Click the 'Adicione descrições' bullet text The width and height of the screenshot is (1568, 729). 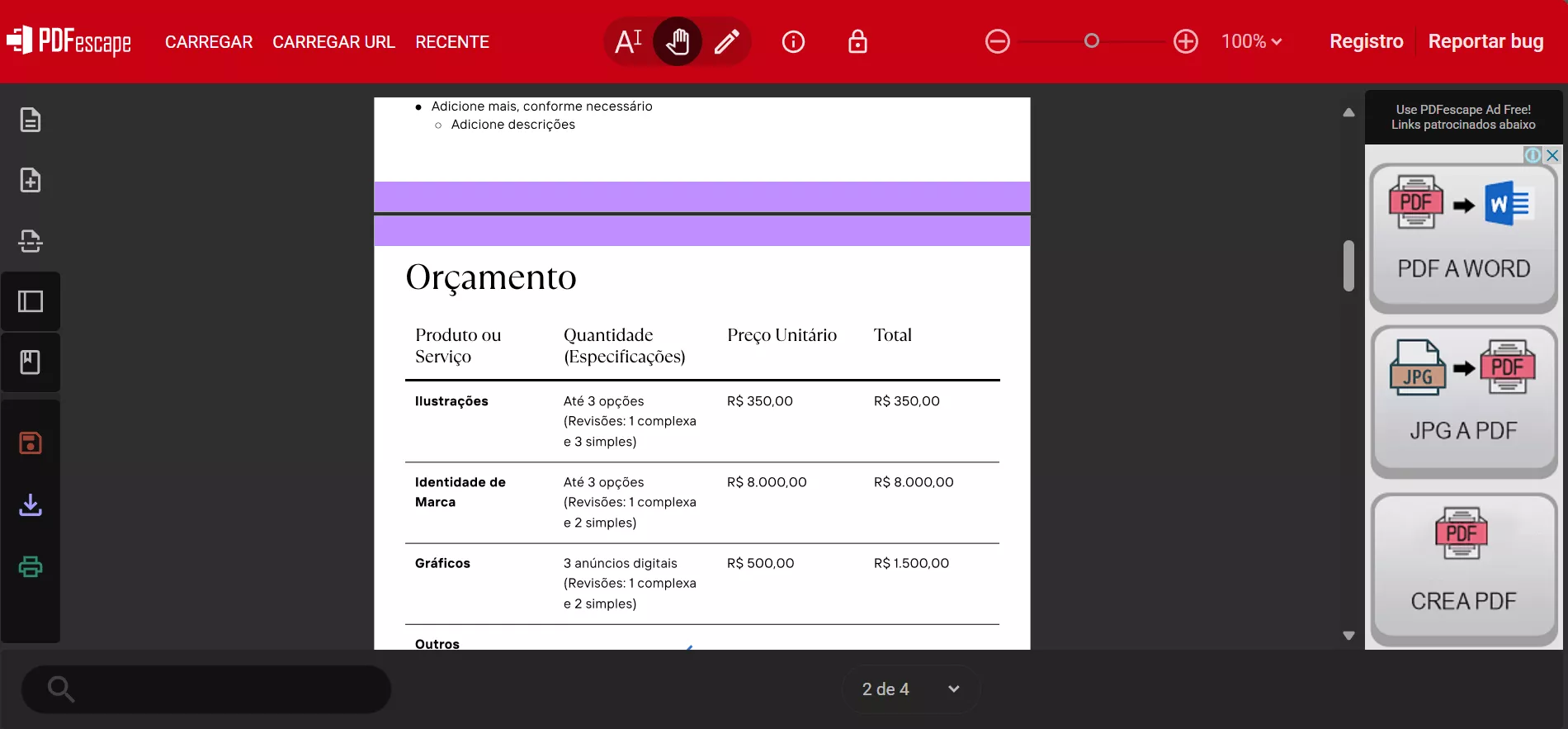[x=513, y=125]
